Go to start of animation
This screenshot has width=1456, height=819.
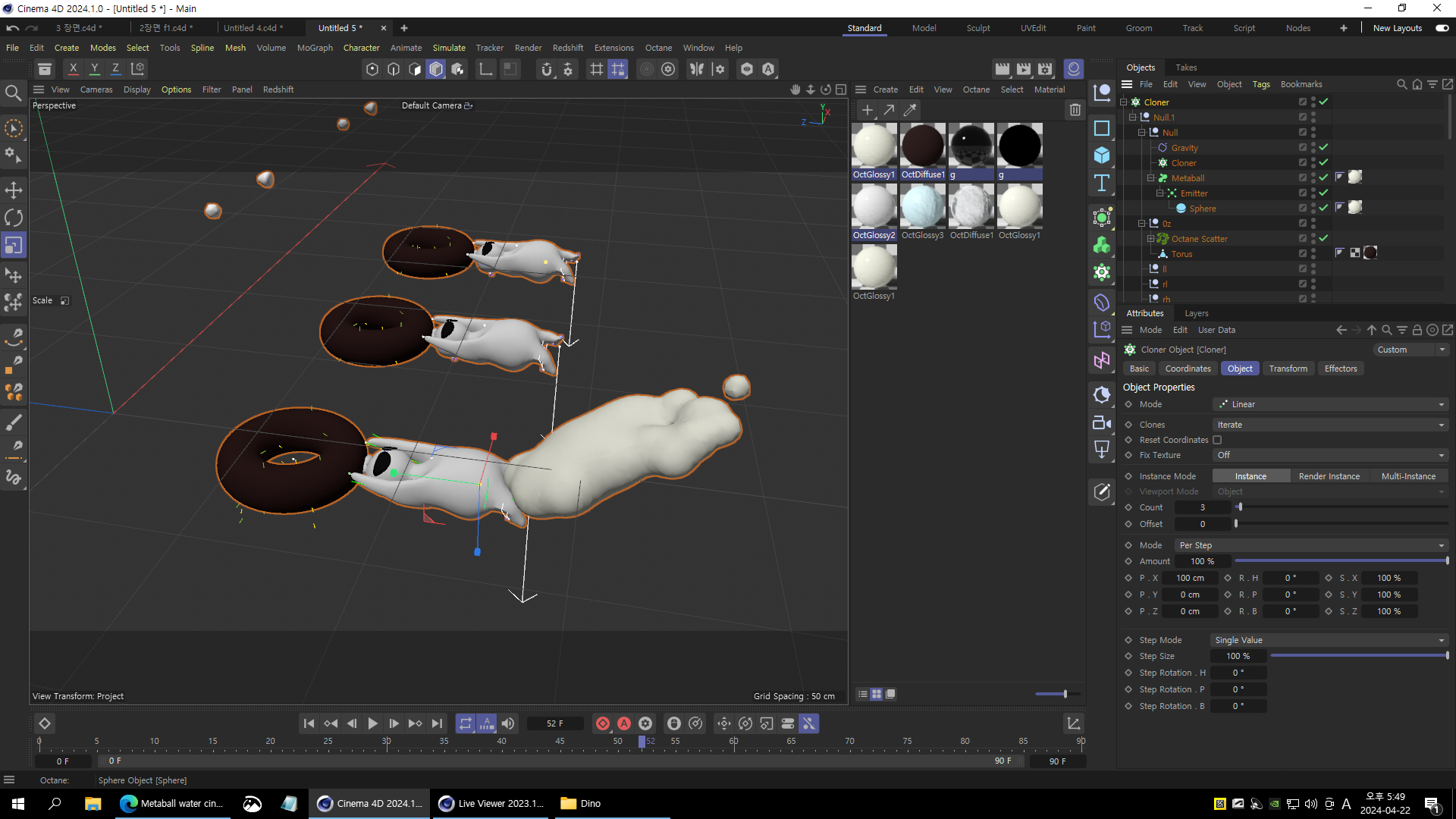coord(309,723)
